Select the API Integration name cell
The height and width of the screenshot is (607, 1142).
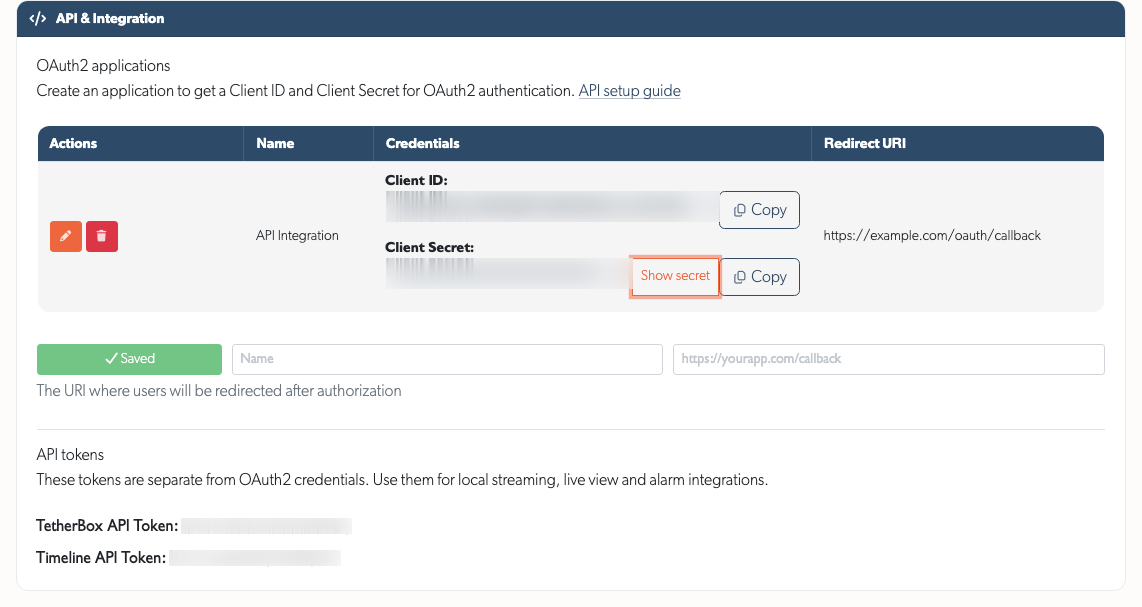pos(297,236)
